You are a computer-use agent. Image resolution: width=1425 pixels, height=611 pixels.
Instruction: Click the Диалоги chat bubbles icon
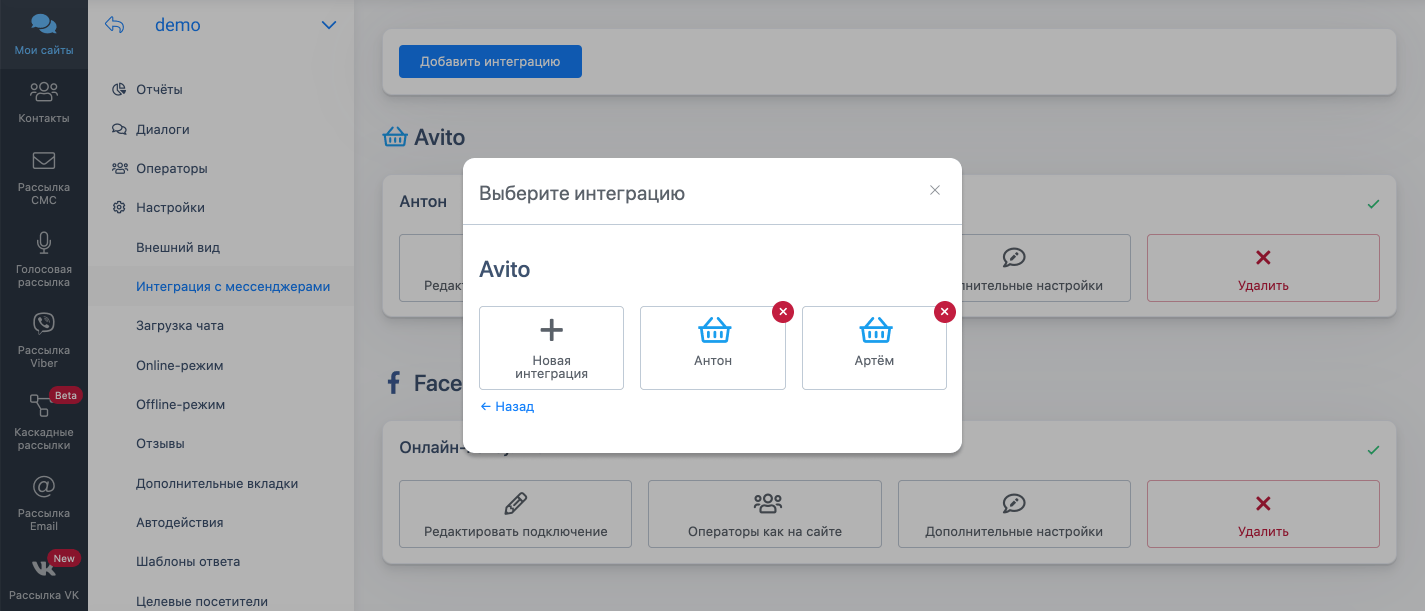(119, 129)
